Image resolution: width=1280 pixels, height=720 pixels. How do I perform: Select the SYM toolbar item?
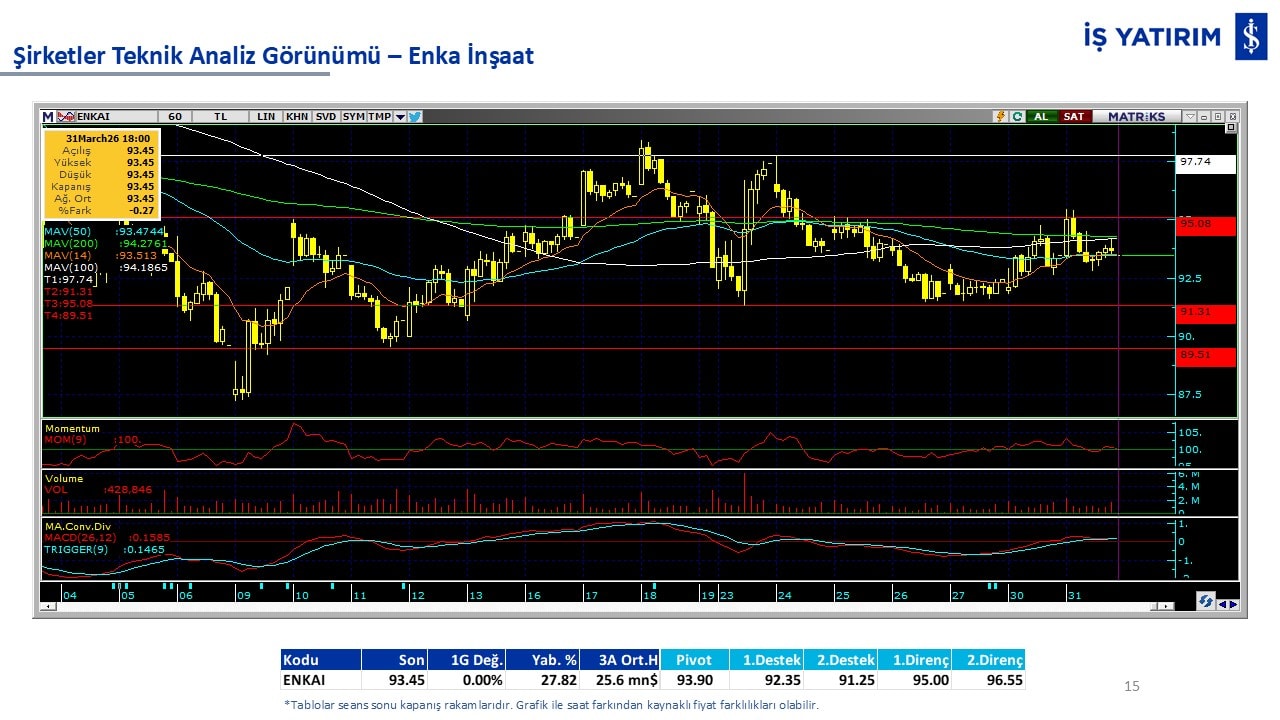coord(354,116)
